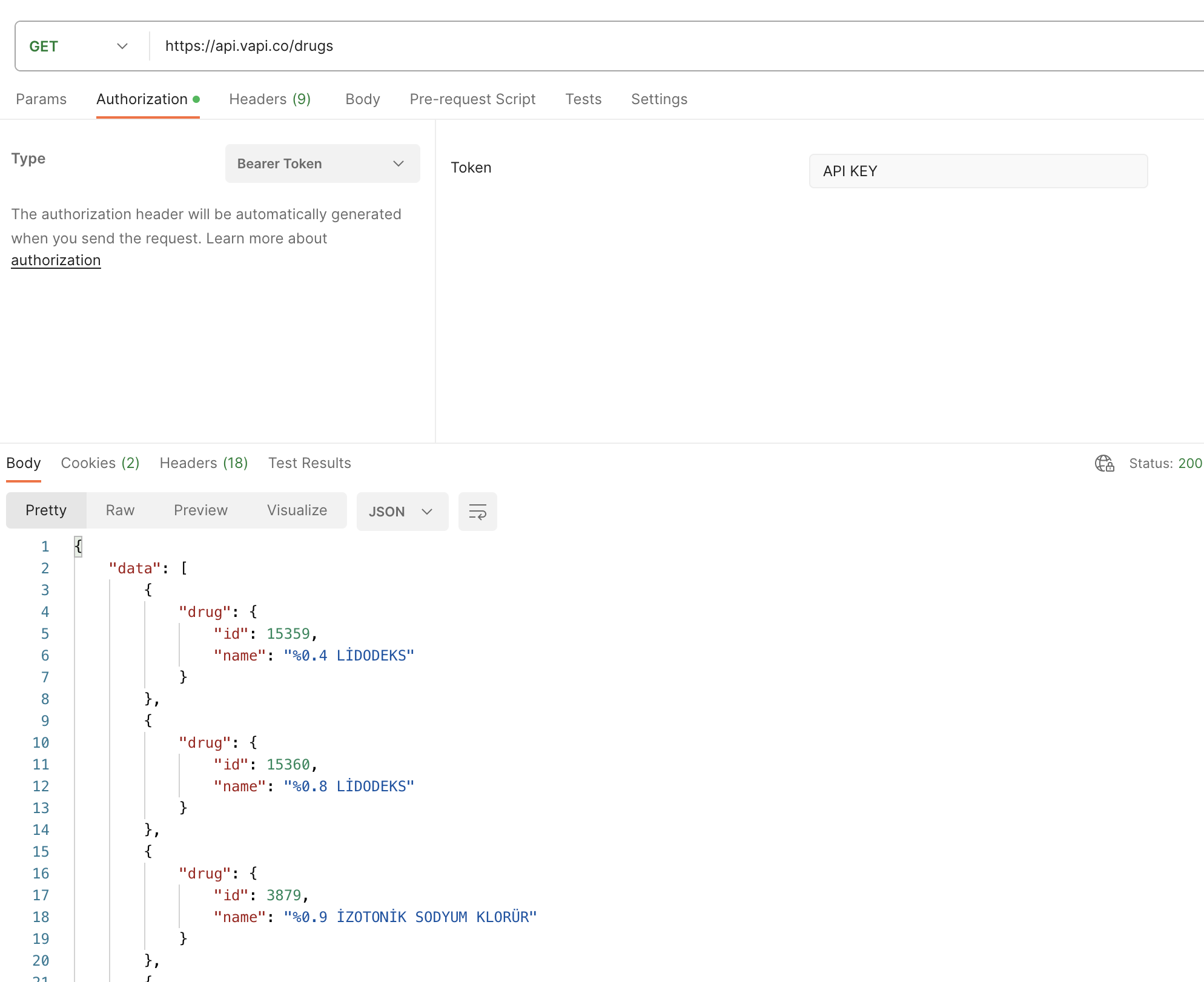Image resolution: width=1204 pixels, height=982 pixels.
Task: Select the Visualize response view
Action: coord(297,510)
